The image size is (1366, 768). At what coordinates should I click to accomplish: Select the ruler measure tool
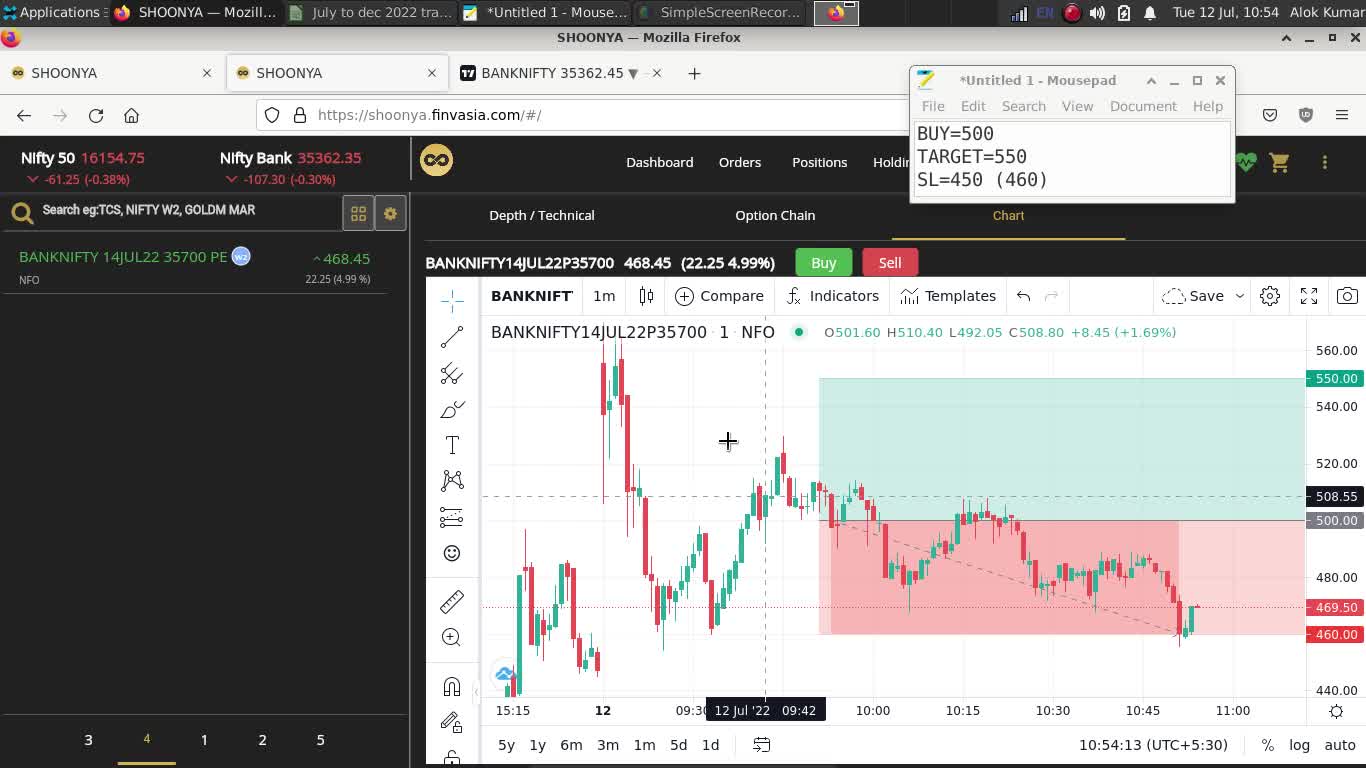pyautogui.click(x=452, y=601)
